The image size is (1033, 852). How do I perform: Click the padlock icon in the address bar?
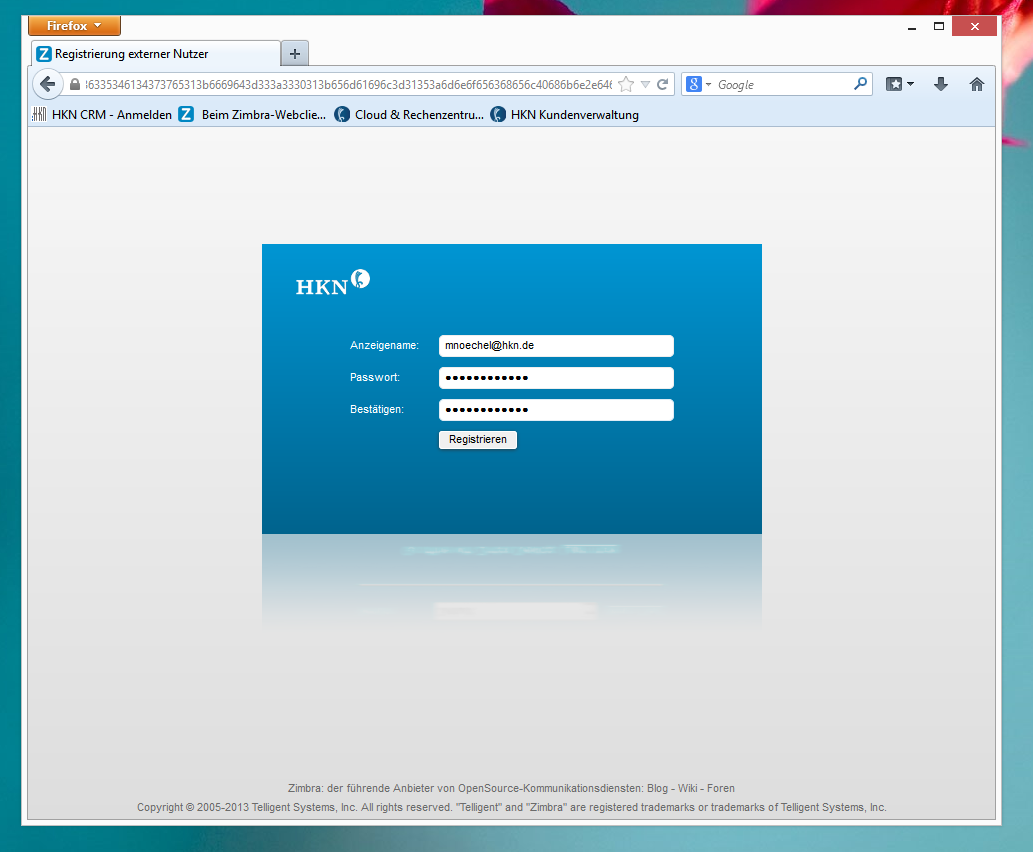tap(75, 85)
